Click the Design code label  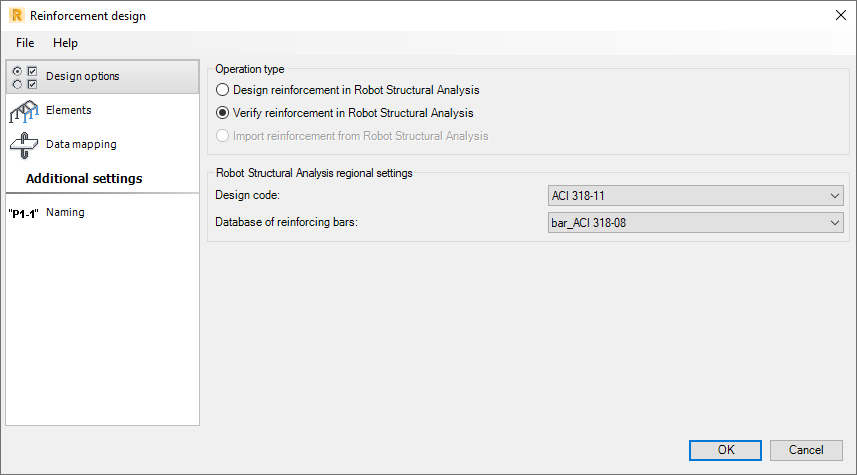247,195
